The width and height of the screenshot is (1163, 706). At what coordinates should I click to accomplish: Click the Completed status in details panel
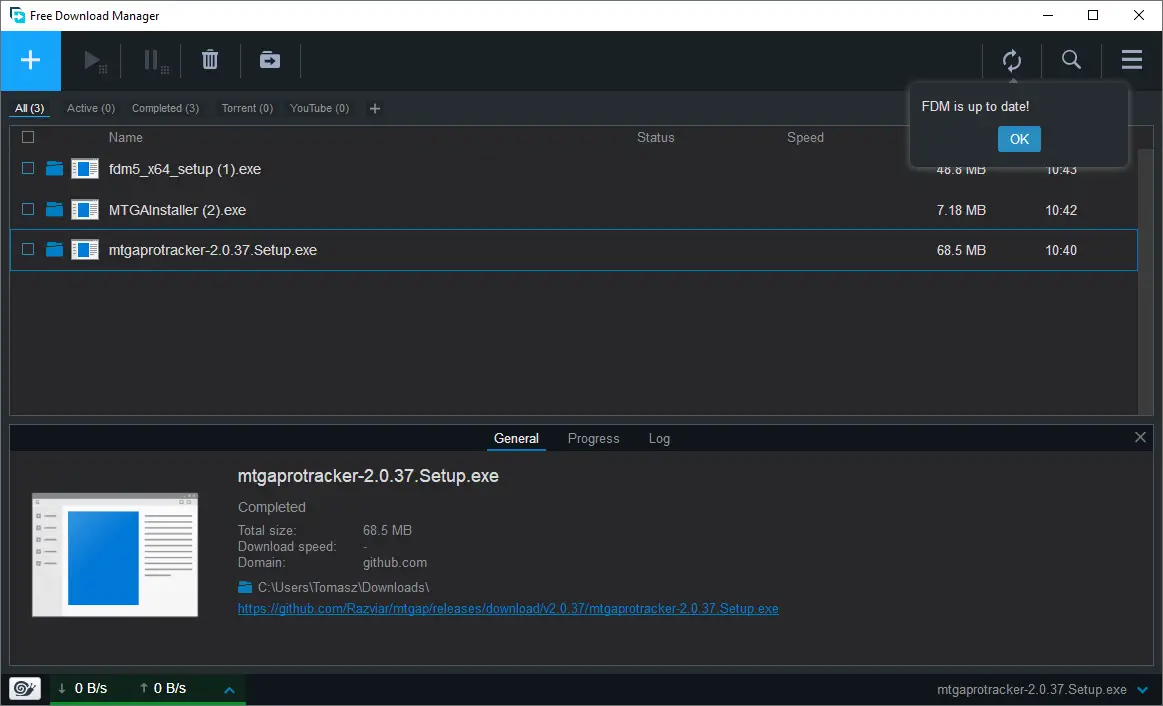(271, 507)
